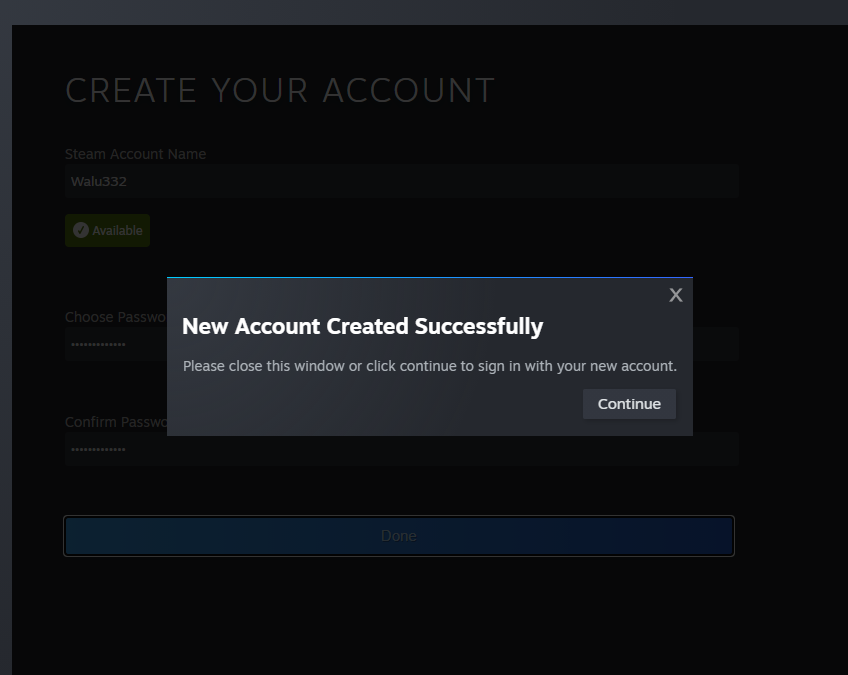Click Continue to sign in
848x675 pixels.
629,403
